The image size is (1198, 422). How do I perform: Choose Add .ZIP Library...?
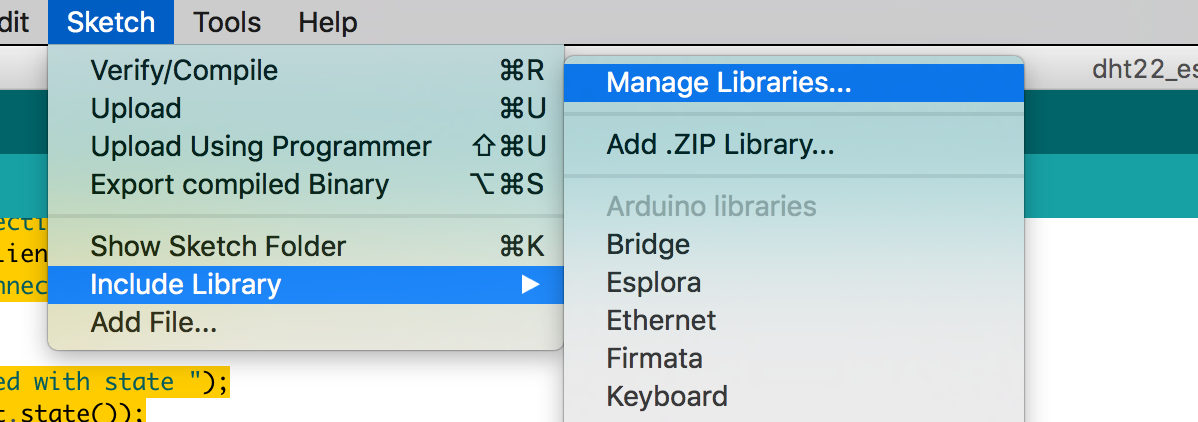(x=720, y=145)
